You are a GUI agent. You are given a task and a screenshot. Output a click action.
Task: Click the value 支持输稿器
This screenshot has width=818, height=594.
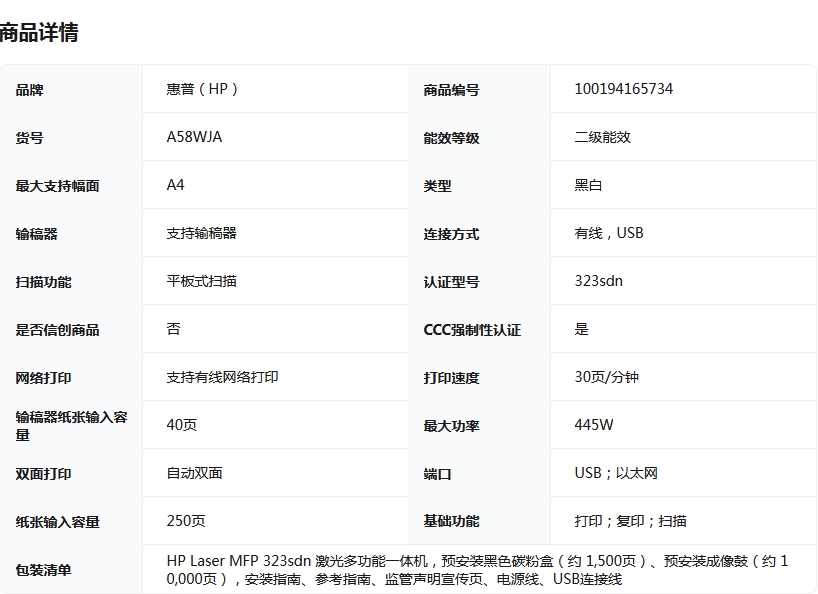pyautogui.click(x=201, y=233)
